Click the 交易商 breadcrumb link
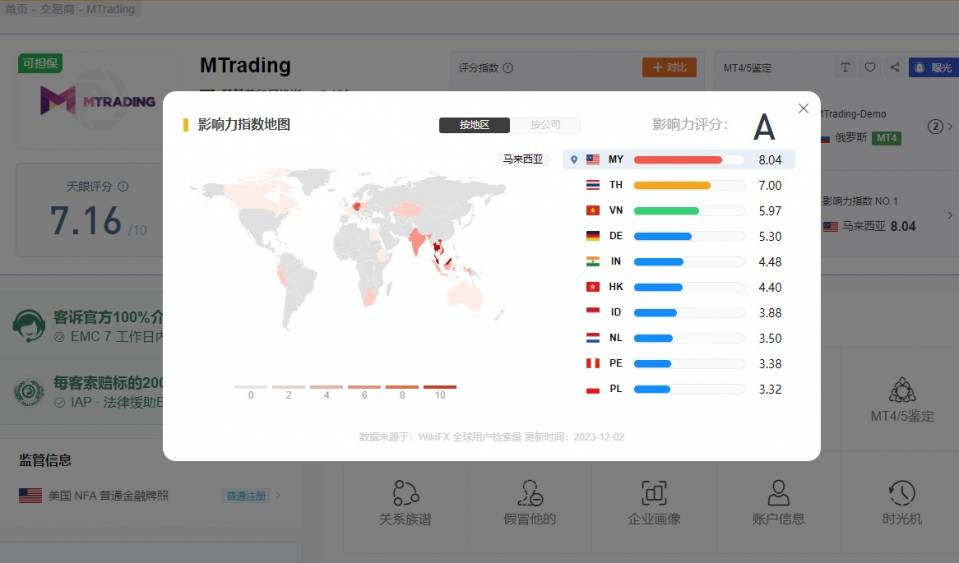 click(x=56, y=9)
